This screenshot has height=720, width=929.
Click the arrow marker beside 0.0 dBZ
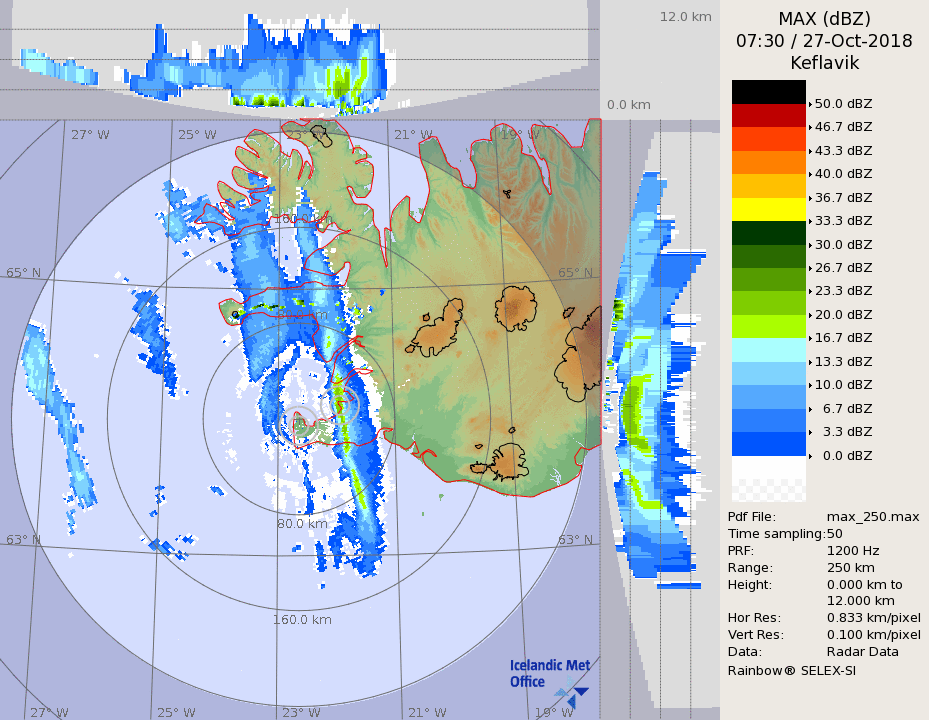[x=810, y=456]
